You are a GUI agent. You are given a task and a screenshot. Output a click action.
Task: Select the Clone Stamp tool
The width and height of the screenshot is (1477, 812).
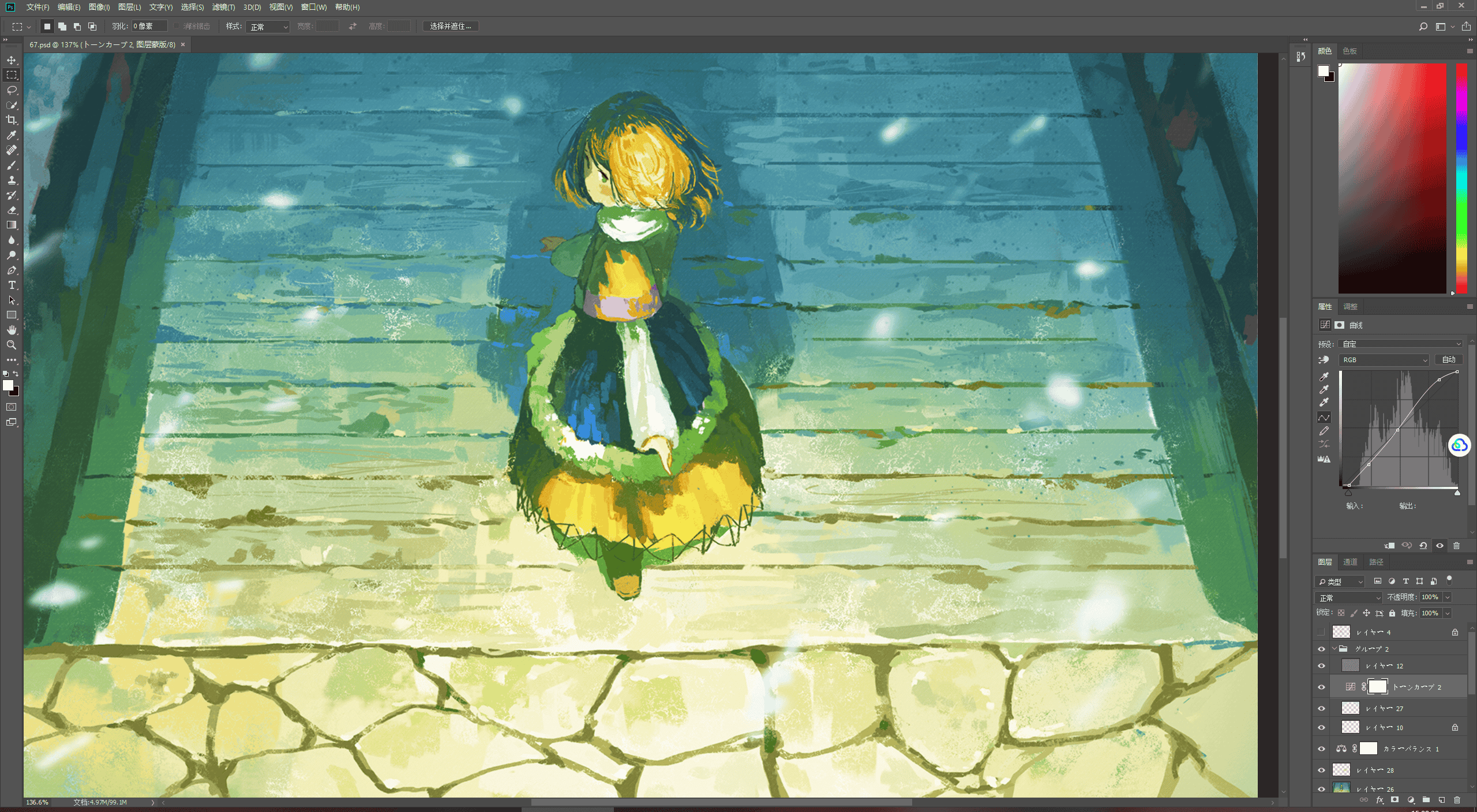point(12,181)
